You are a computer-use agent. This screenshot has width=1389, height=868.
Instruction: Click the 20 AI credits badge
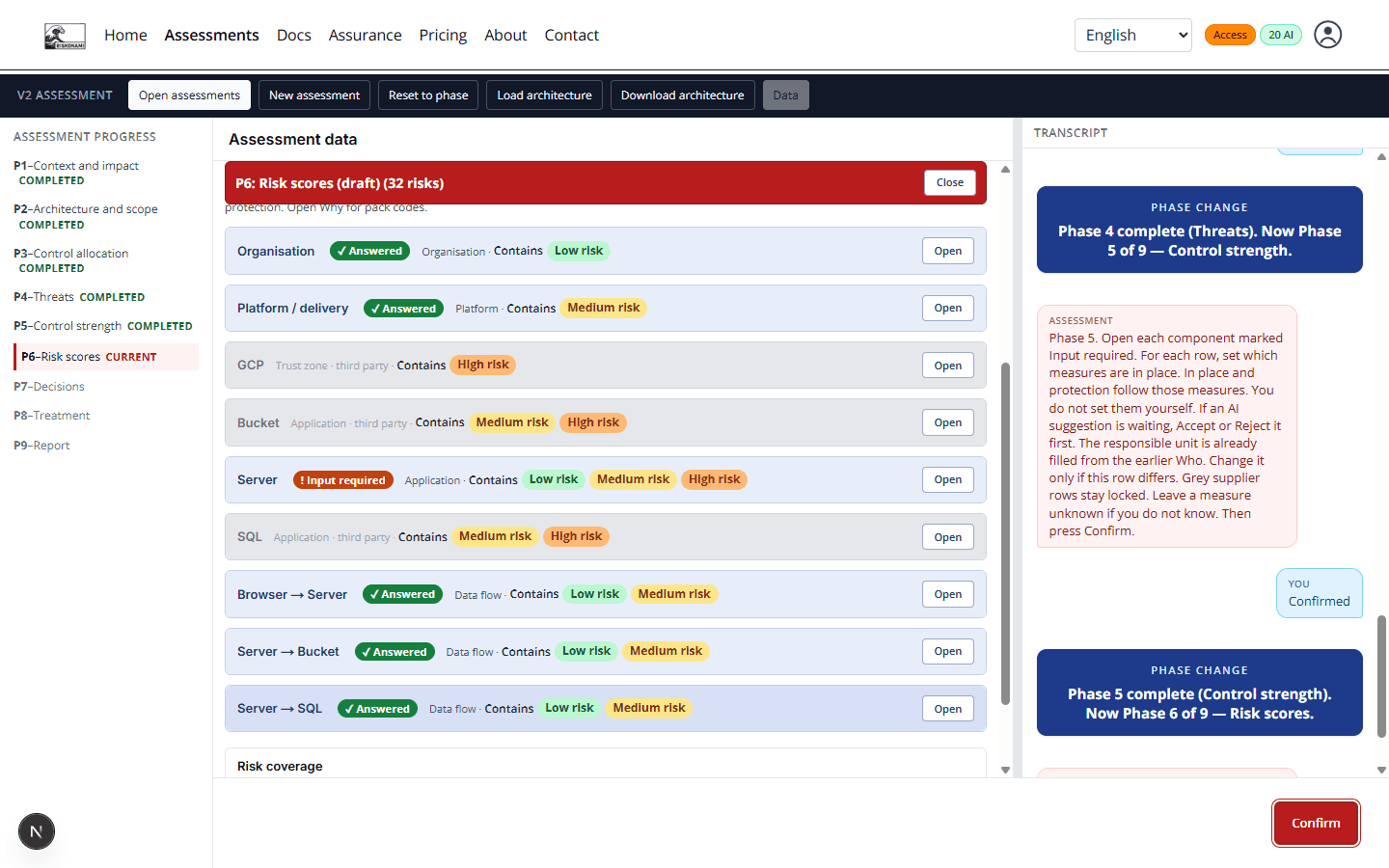coord(1281,35)
